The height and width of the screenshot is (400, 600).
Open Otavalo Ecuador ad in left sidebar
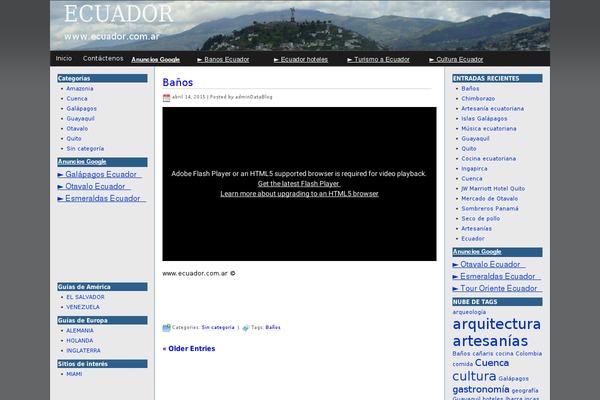click(94, 186)
